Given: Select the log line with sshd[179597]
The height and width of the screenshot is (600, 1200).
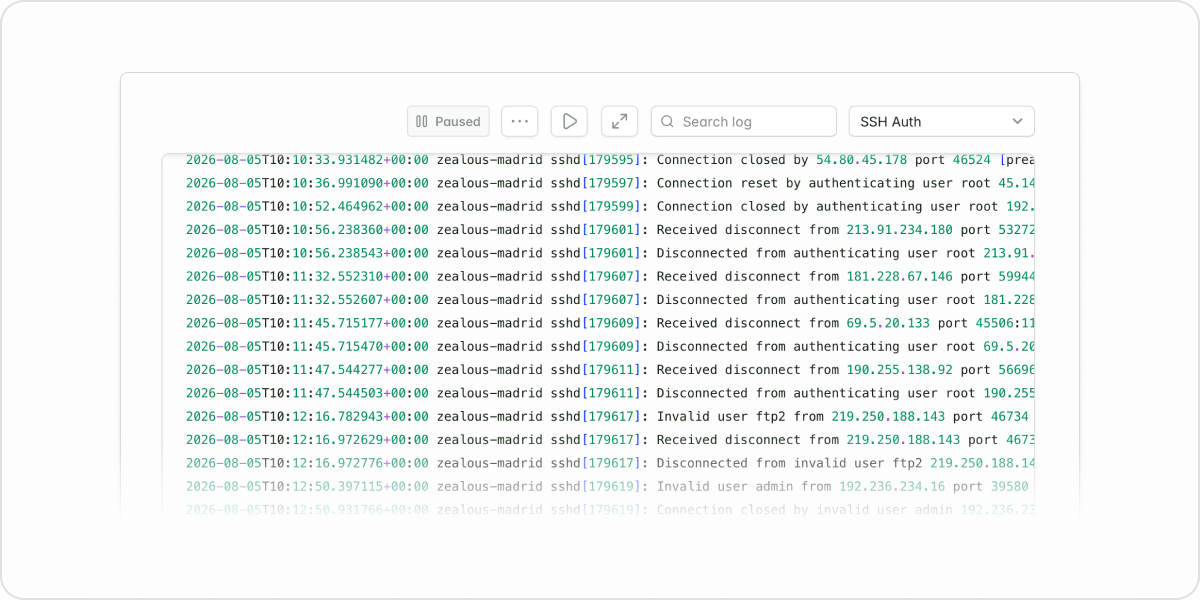Looking at the screenshot, I should coord(610,183).
